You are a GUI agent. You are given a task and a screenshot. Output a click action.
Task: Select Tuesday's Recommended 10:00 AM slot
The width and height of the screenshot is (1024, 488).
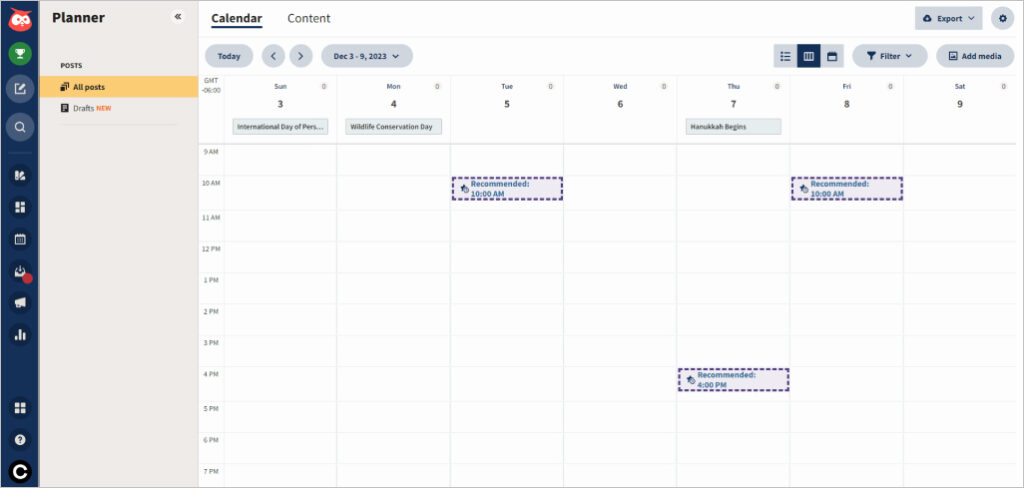point(507,189)
